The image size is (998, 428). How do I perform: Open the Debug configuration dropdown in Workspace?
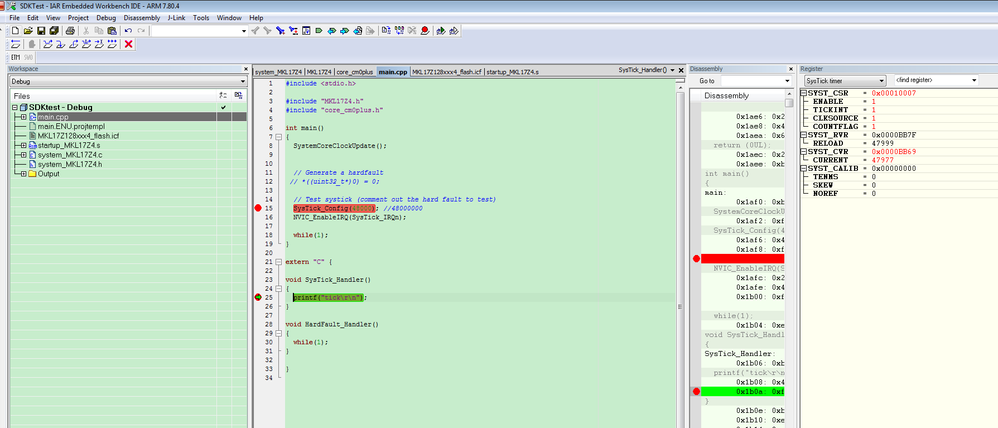[242, 82]
